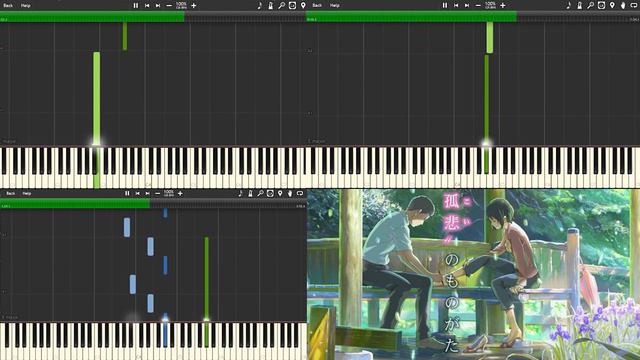The width and height of the screenshot is (640, 360).
Task: Click the 100% speed label in top-right window
Action: click(x=490, y=4)
